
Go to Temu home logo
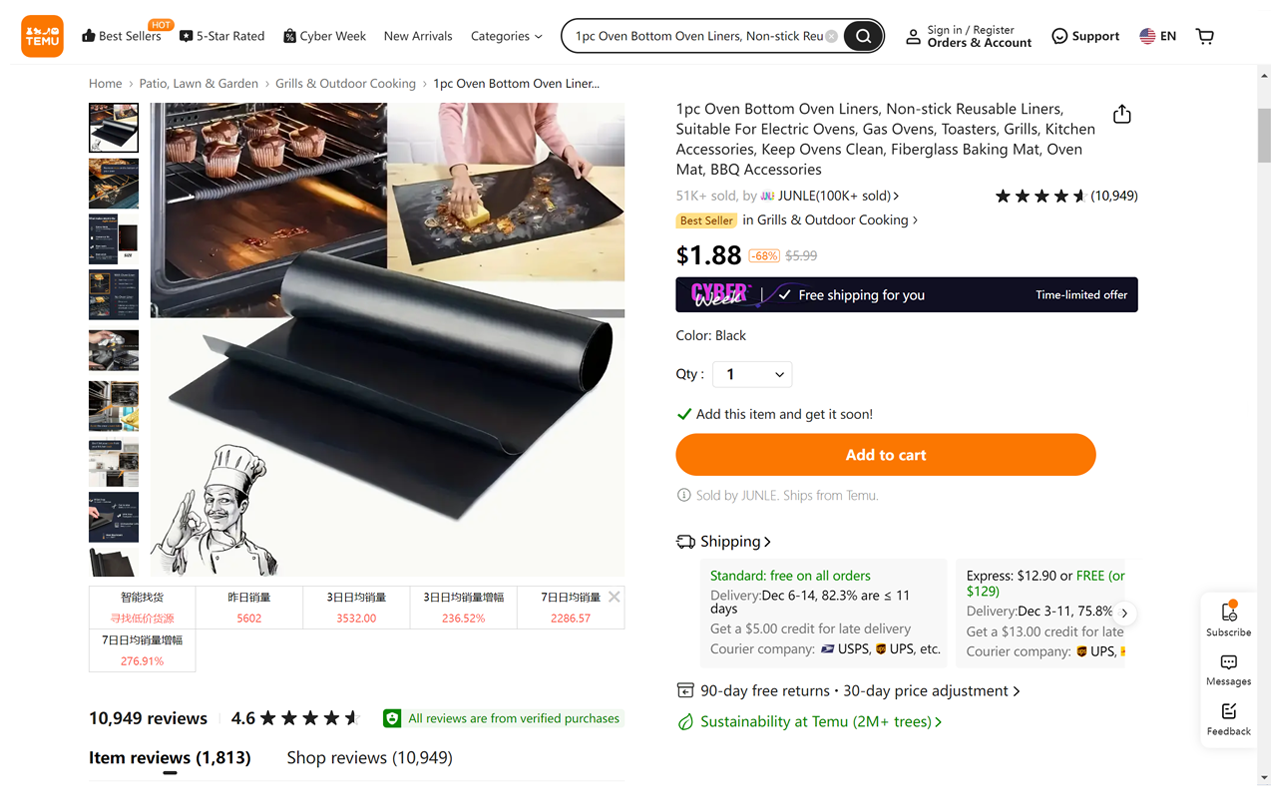tap(42, 36)
